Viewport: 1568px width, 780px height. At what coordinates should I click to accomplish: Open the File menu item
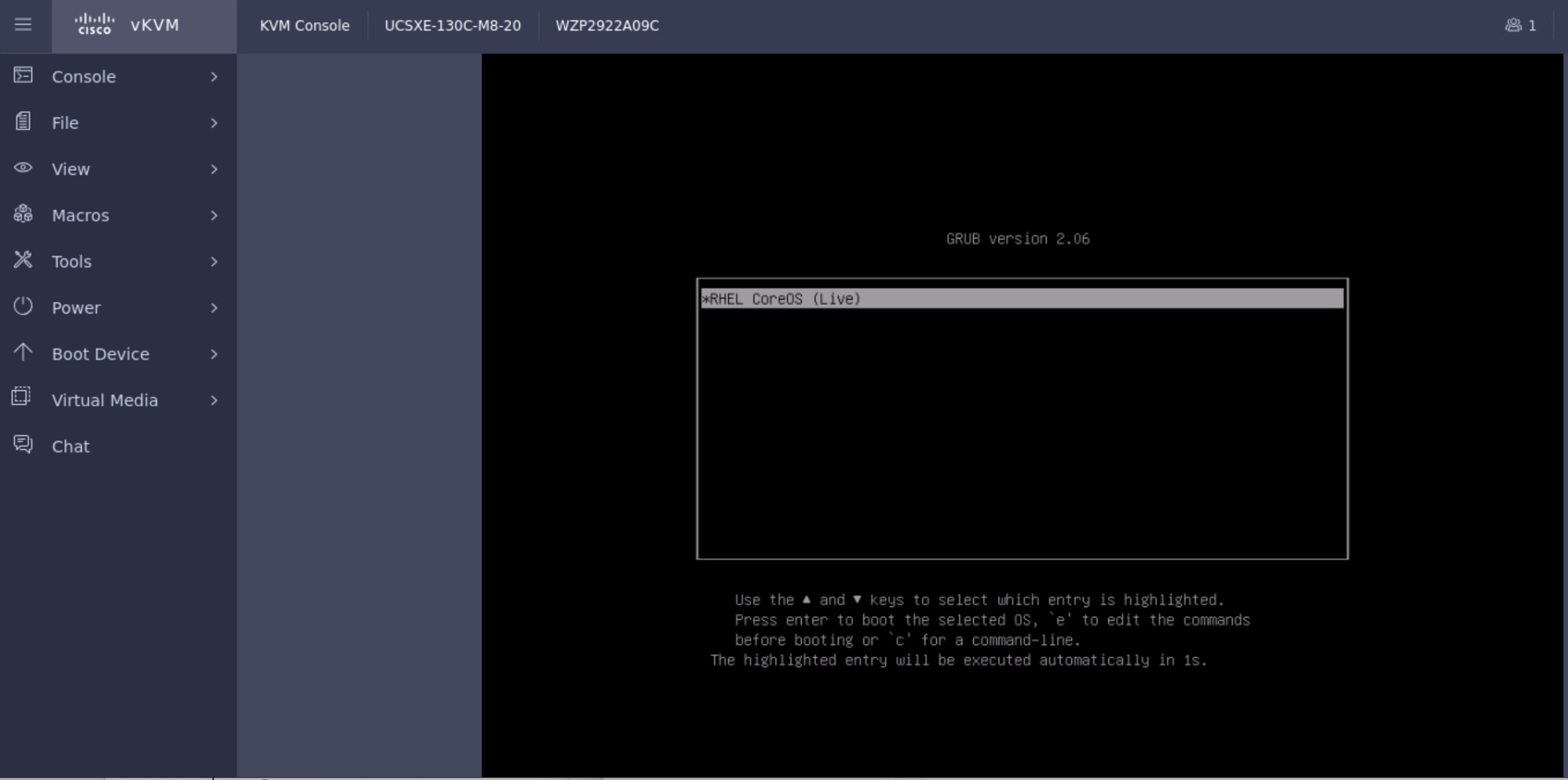(118, 123)
